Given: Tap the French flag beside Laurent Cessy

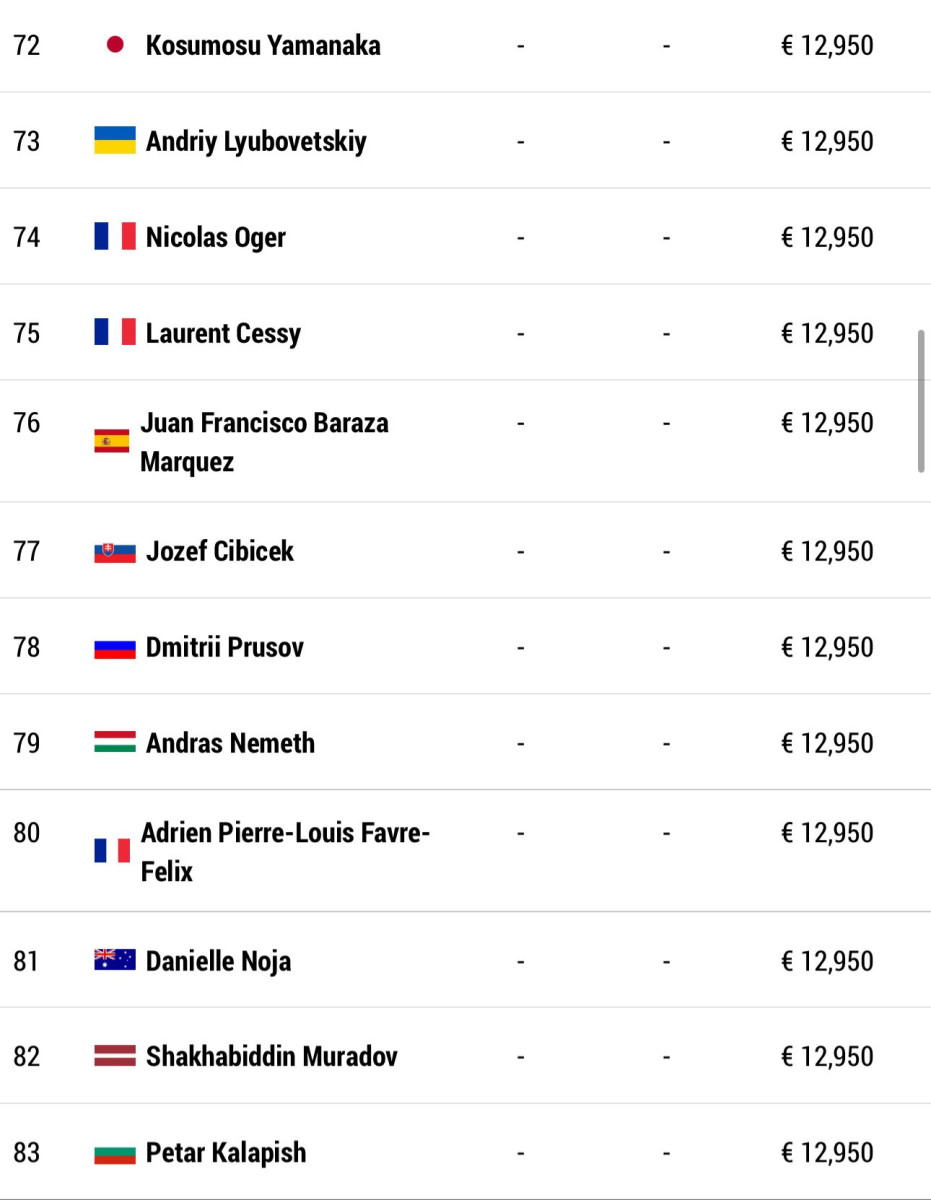Looking at the screenshot, I should (115, 333).
